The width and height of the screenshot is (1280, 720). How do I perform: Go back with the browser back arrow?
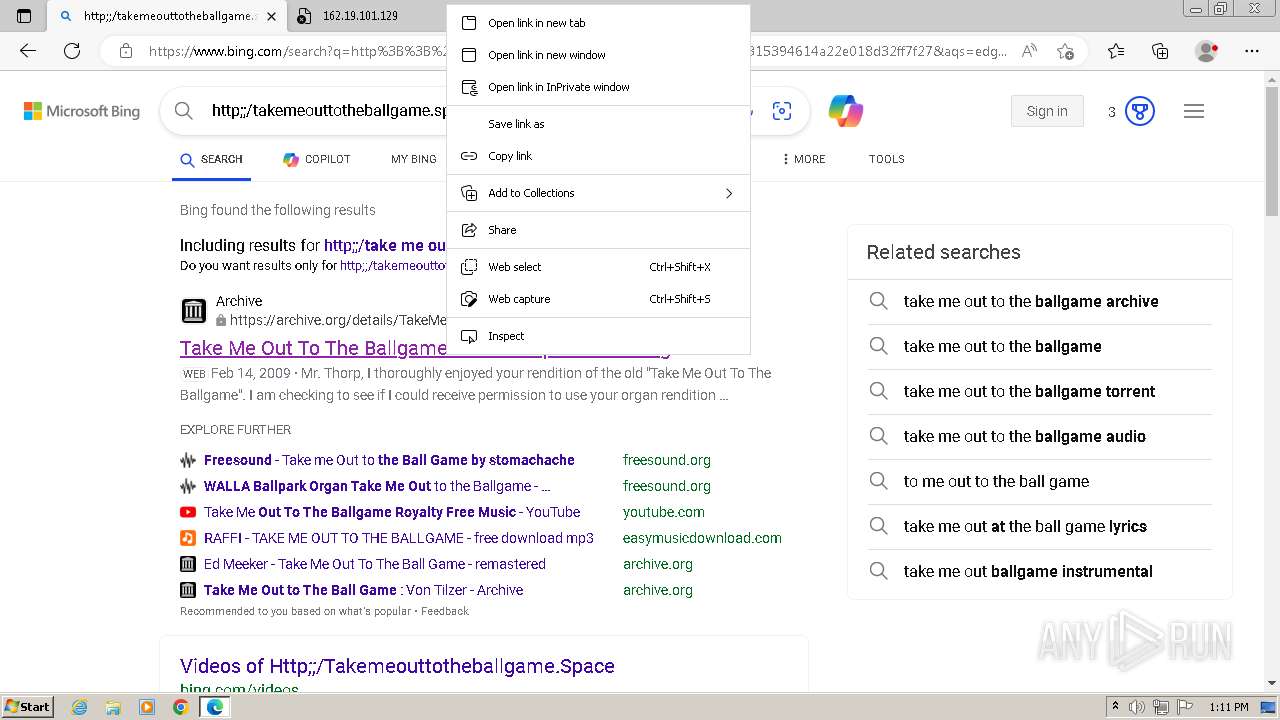28,51
